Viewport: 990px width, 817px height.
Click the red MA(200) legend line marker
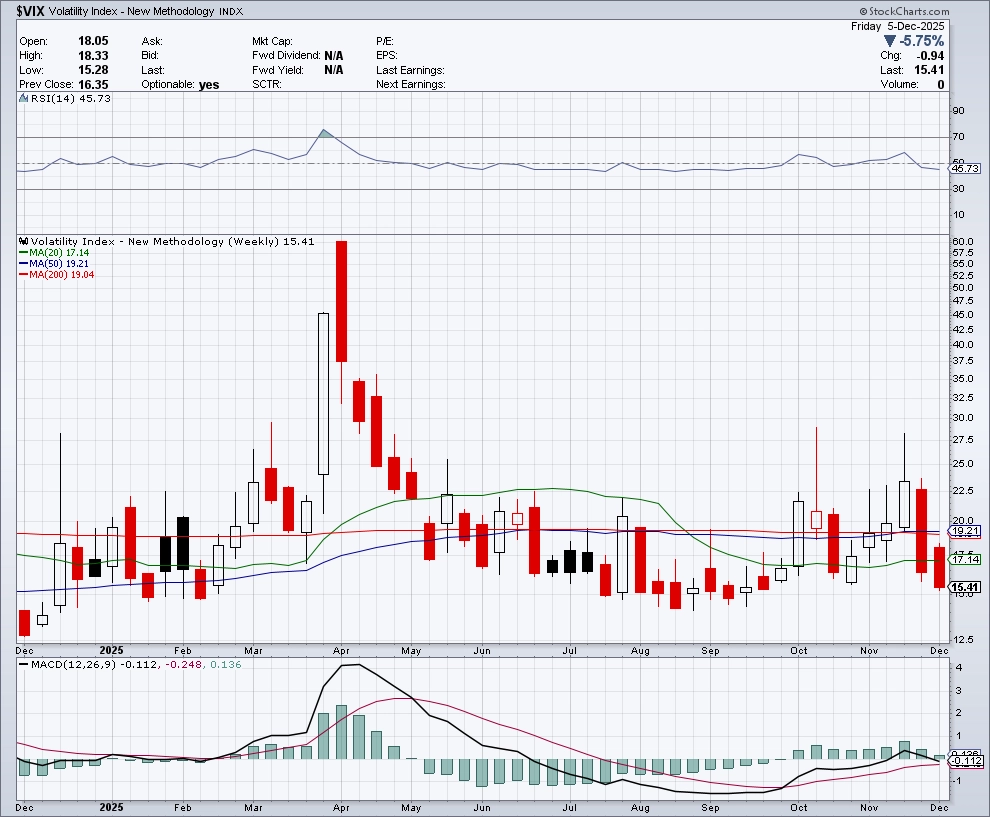point(23,274)
